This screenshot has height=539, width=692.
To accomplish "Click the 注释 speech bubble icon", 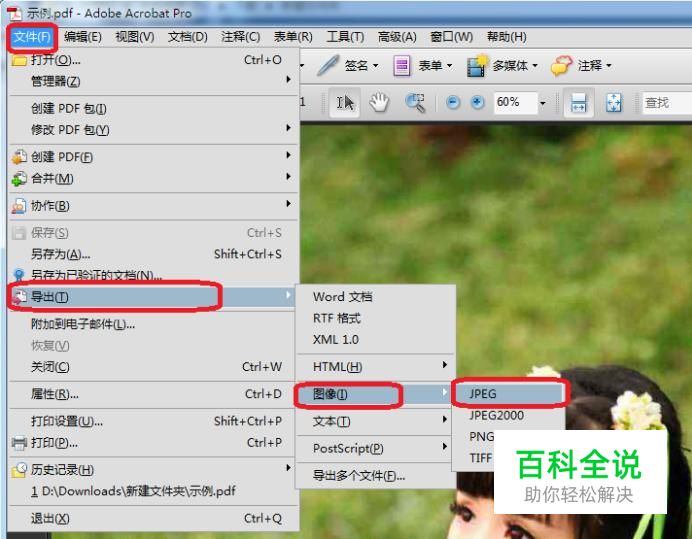I will coord(561,66).
